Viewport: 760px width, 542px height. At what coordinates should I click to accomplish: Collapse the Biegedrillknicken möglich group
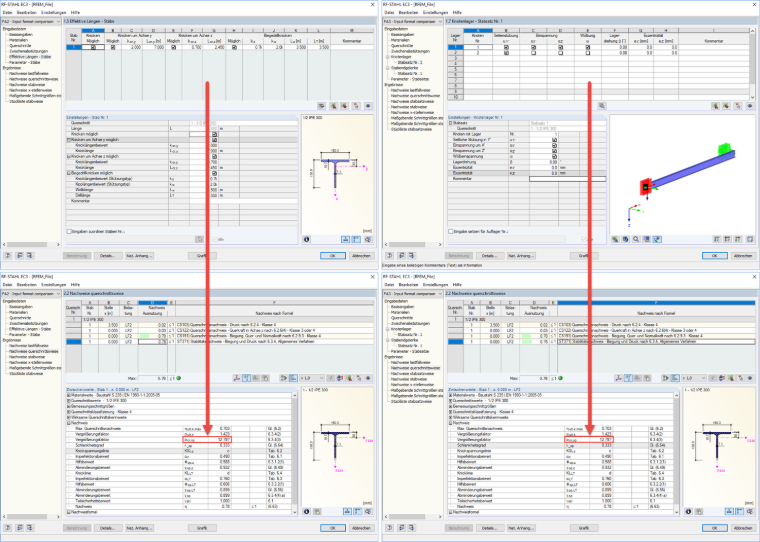[x=68, y=173]
